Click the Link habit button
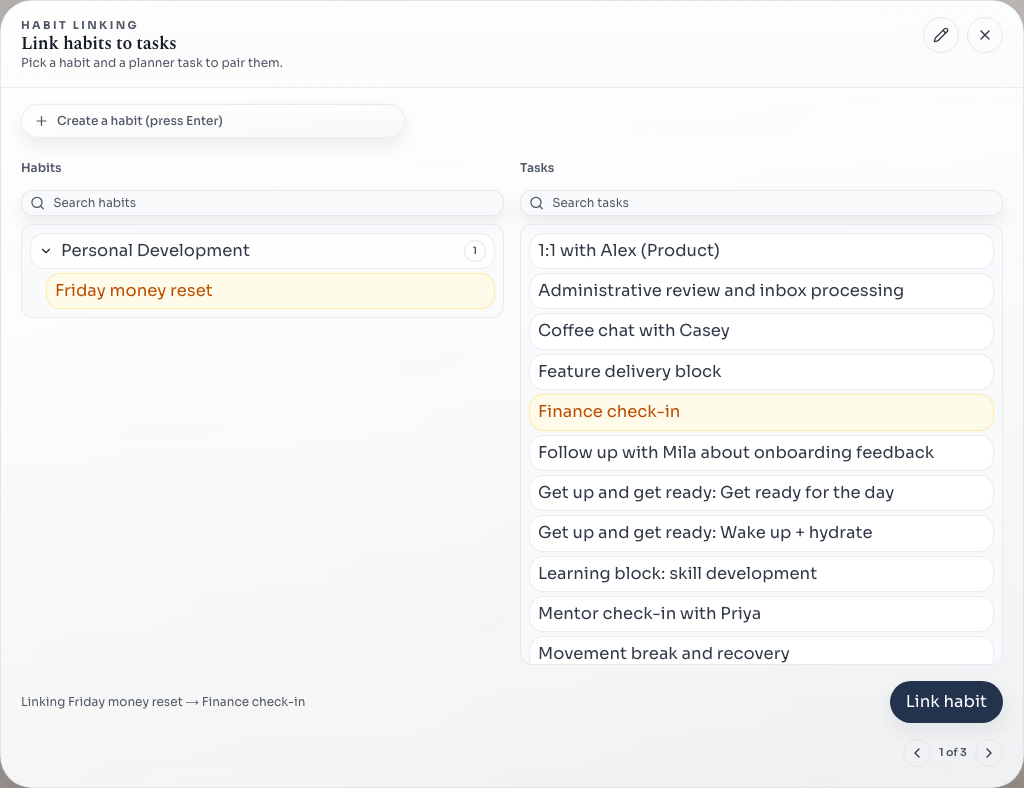 coord(946,701)
